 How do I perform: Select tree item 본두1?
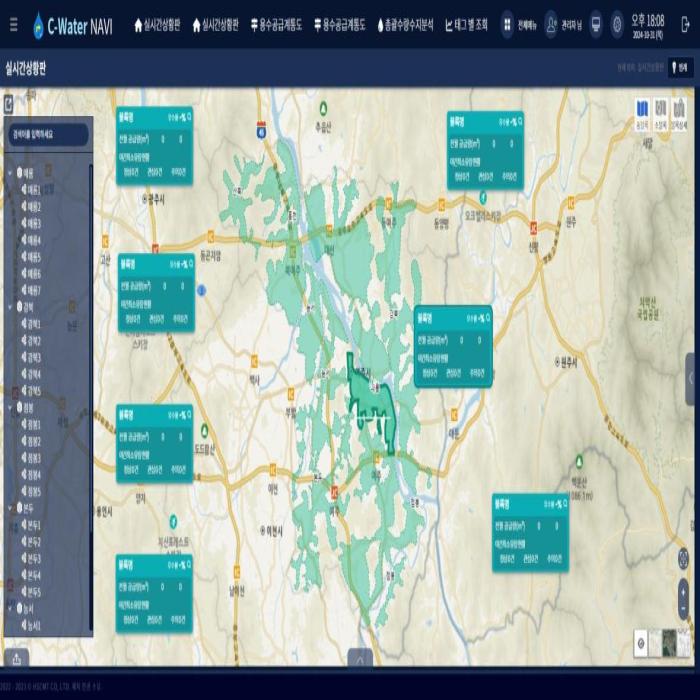(31, 525)
